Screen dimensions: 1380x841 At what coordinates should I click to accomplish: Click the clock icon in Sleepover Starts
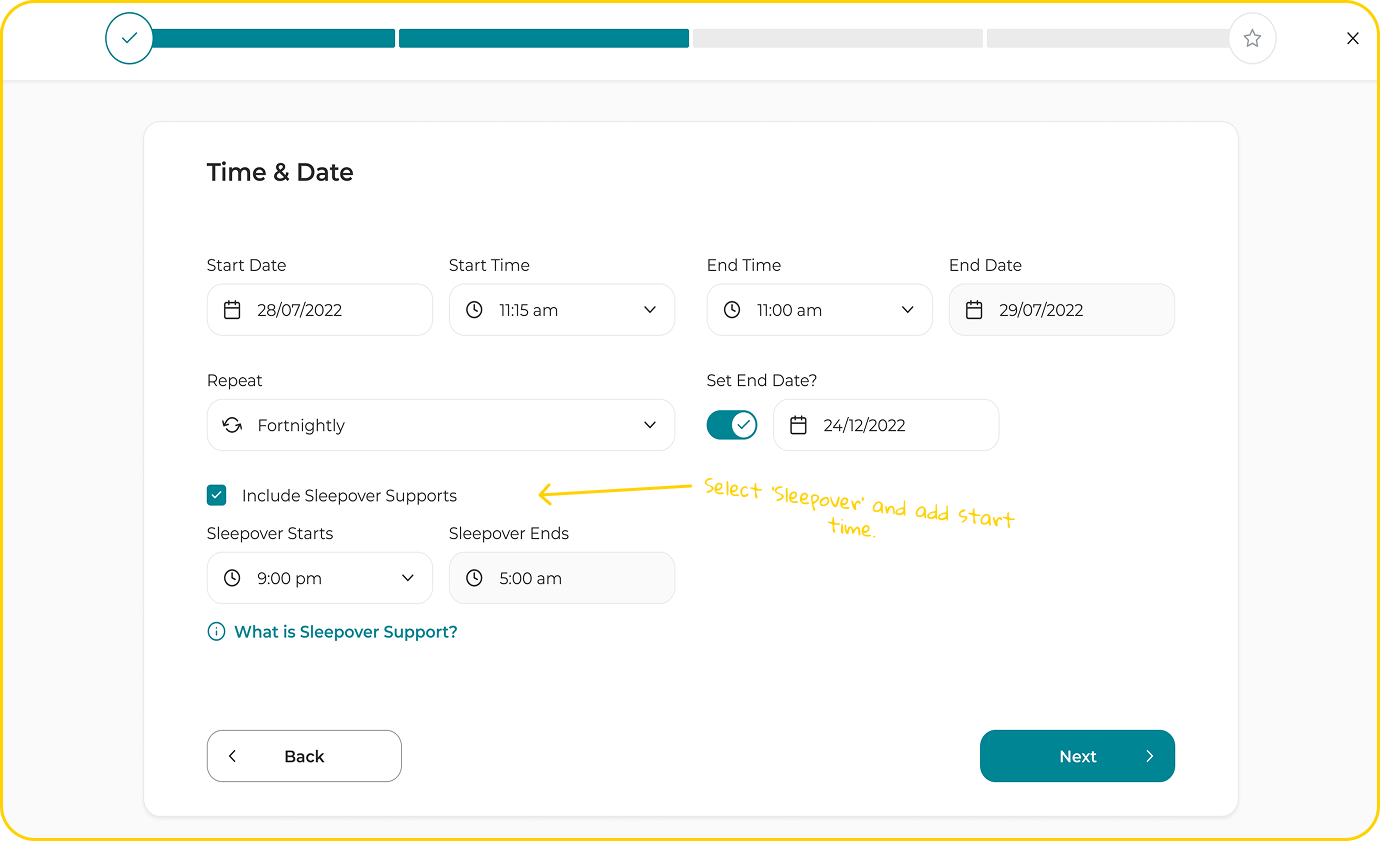coord(232,578)
